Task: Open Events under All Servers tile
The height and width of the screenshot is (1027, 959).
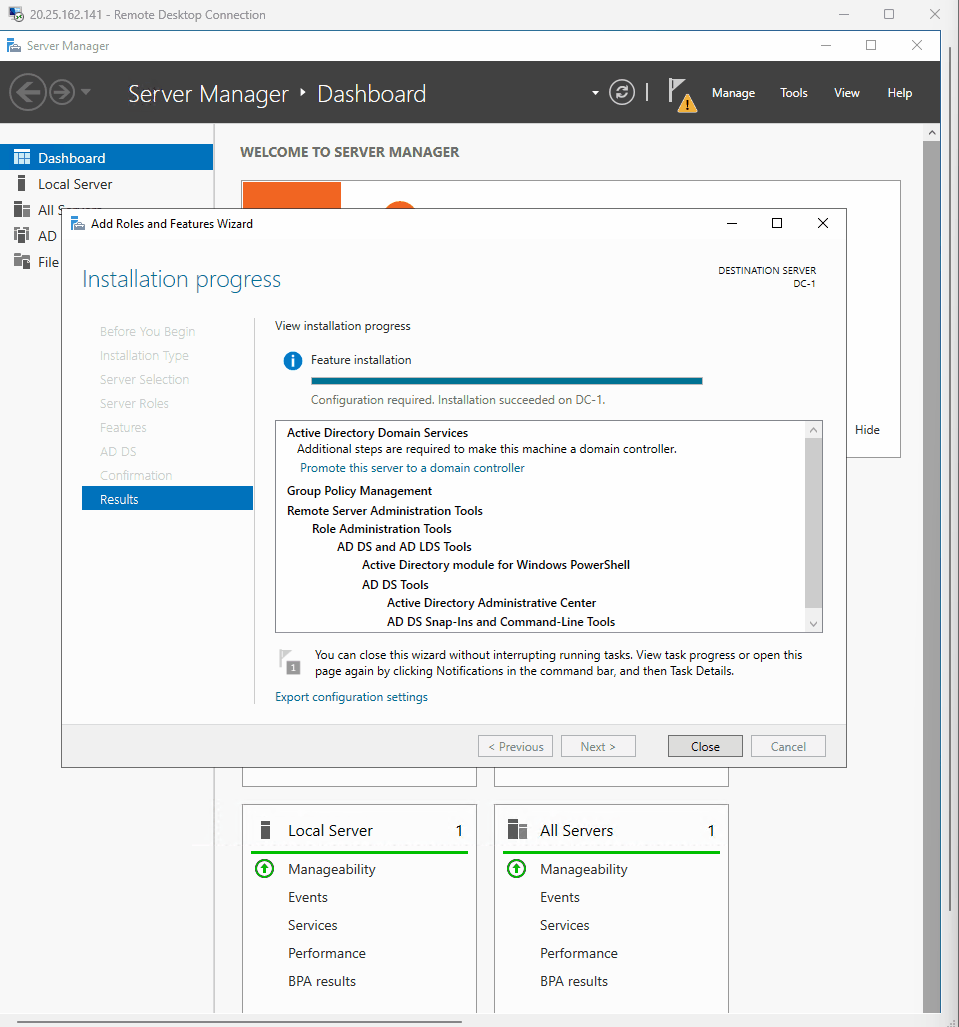Action: click(x=560, y=897)
